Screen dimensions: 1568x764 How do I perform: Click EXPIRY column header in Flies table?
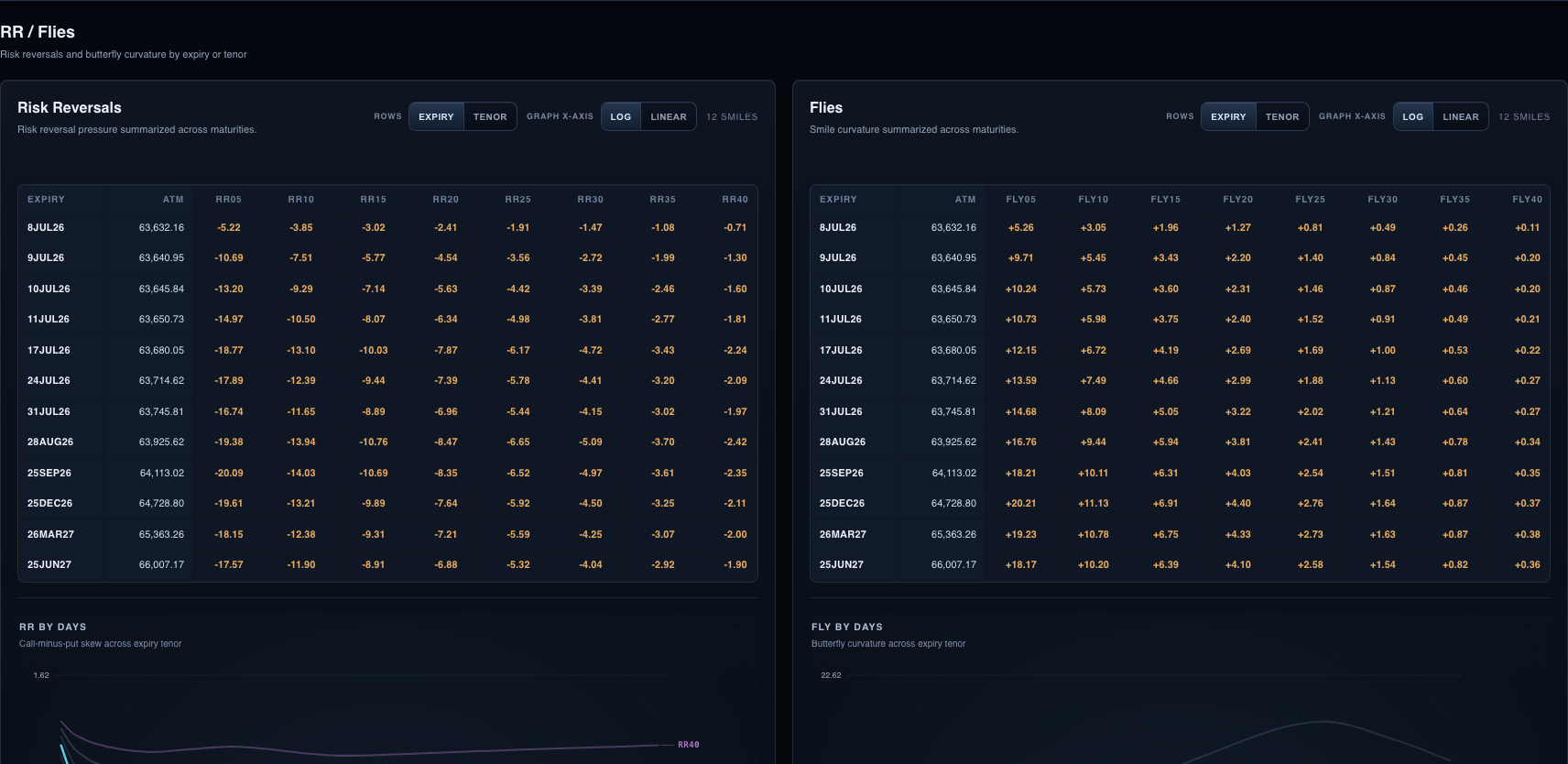coord(838,199)
